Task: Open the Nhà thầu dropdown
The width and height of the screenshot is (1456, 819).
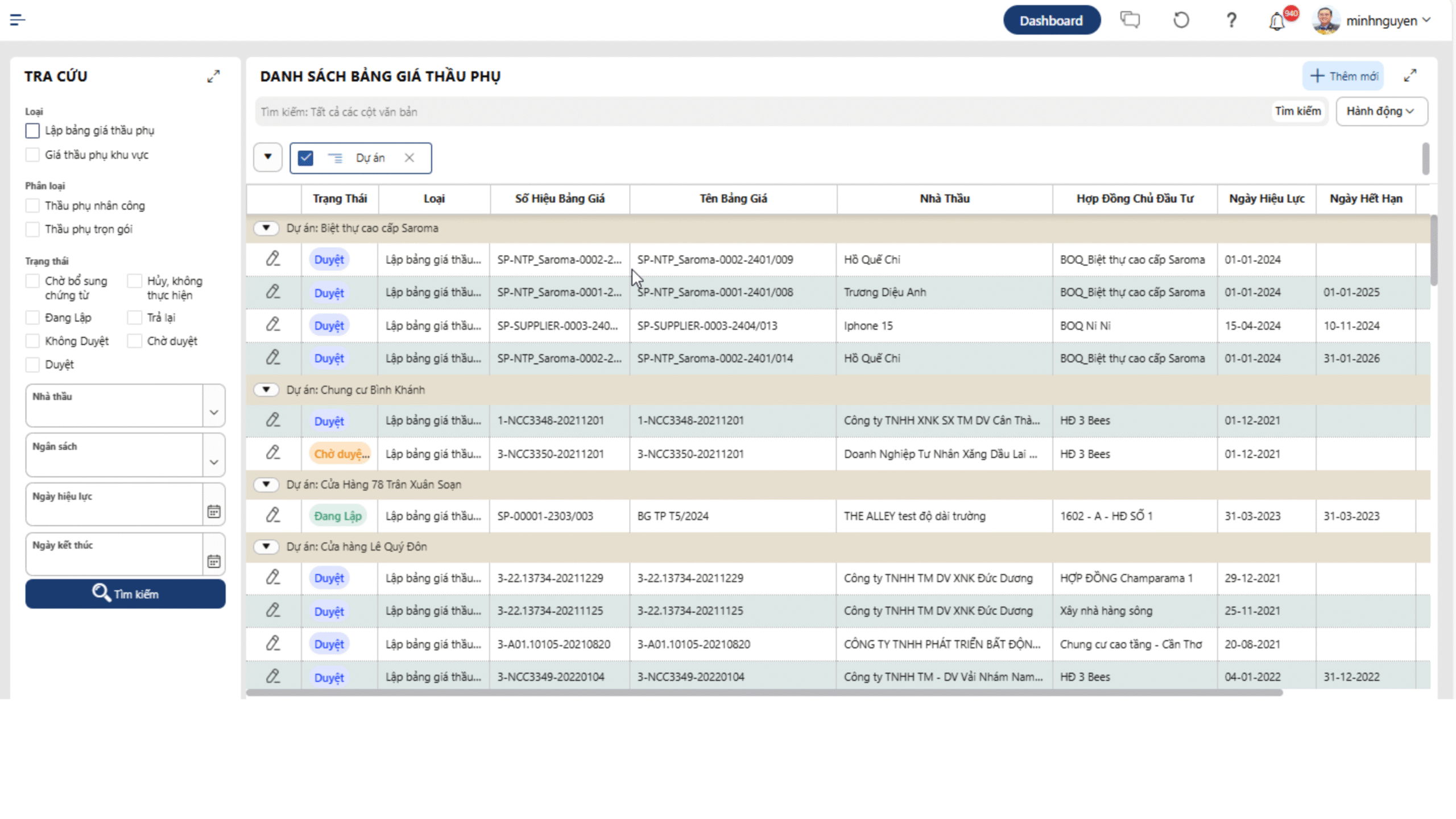Action: [214, 412]
